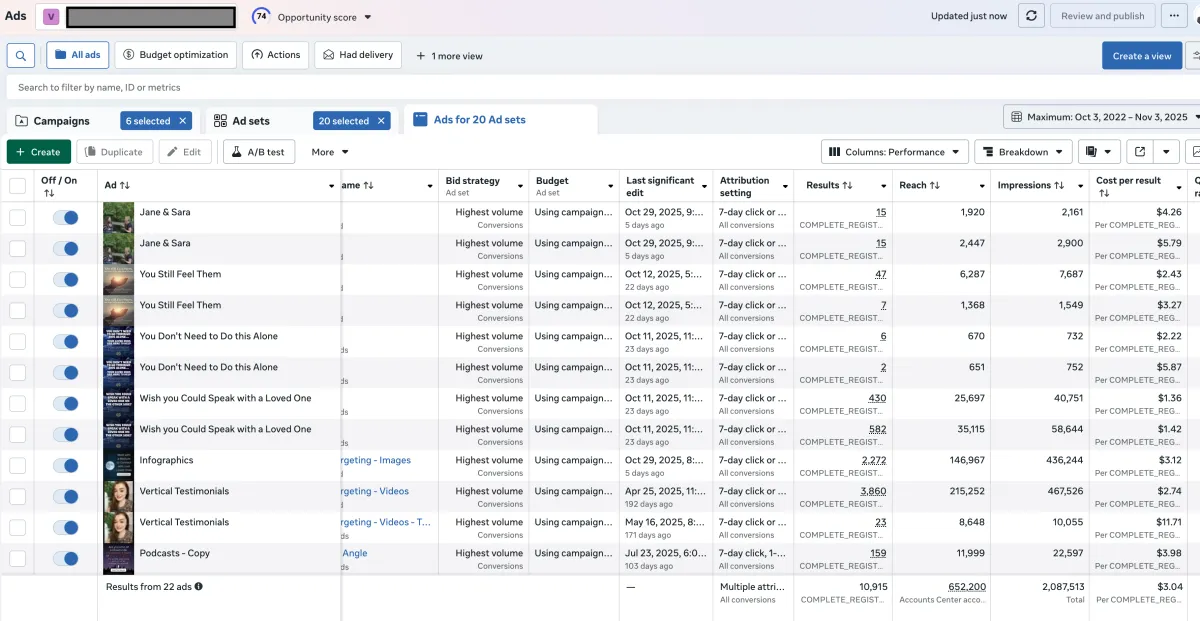
Task: Toggle off the first Jane & Sara ad
Action: (66, 218)
